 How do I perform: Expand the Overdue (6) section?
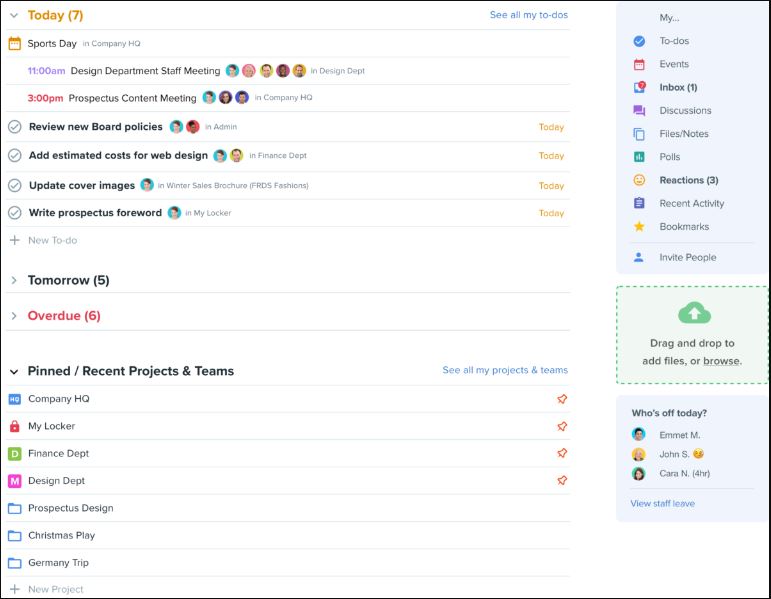(x=14, y=316)
